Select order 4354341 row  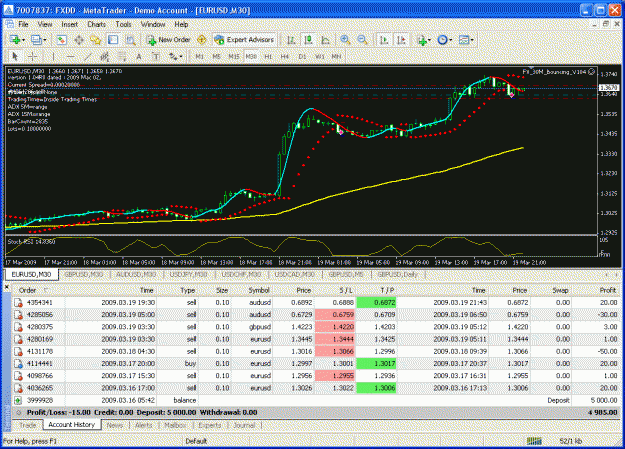tap(316, 303)
